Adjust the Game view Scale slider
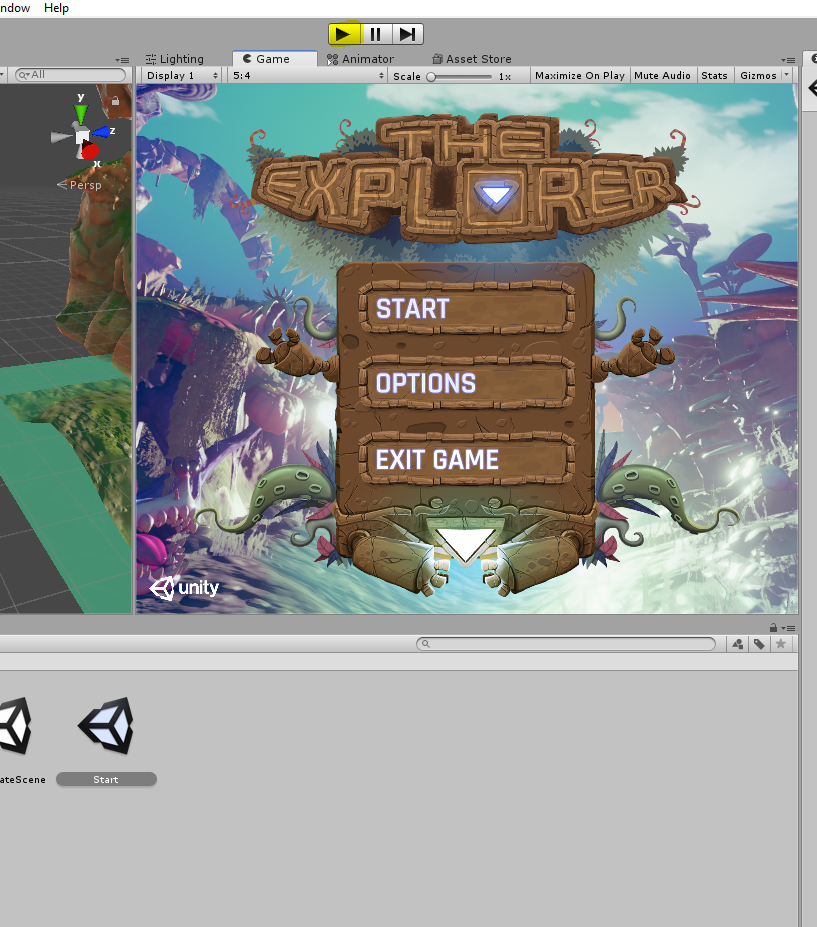The image size is (817, 927). tap(459, 76)
